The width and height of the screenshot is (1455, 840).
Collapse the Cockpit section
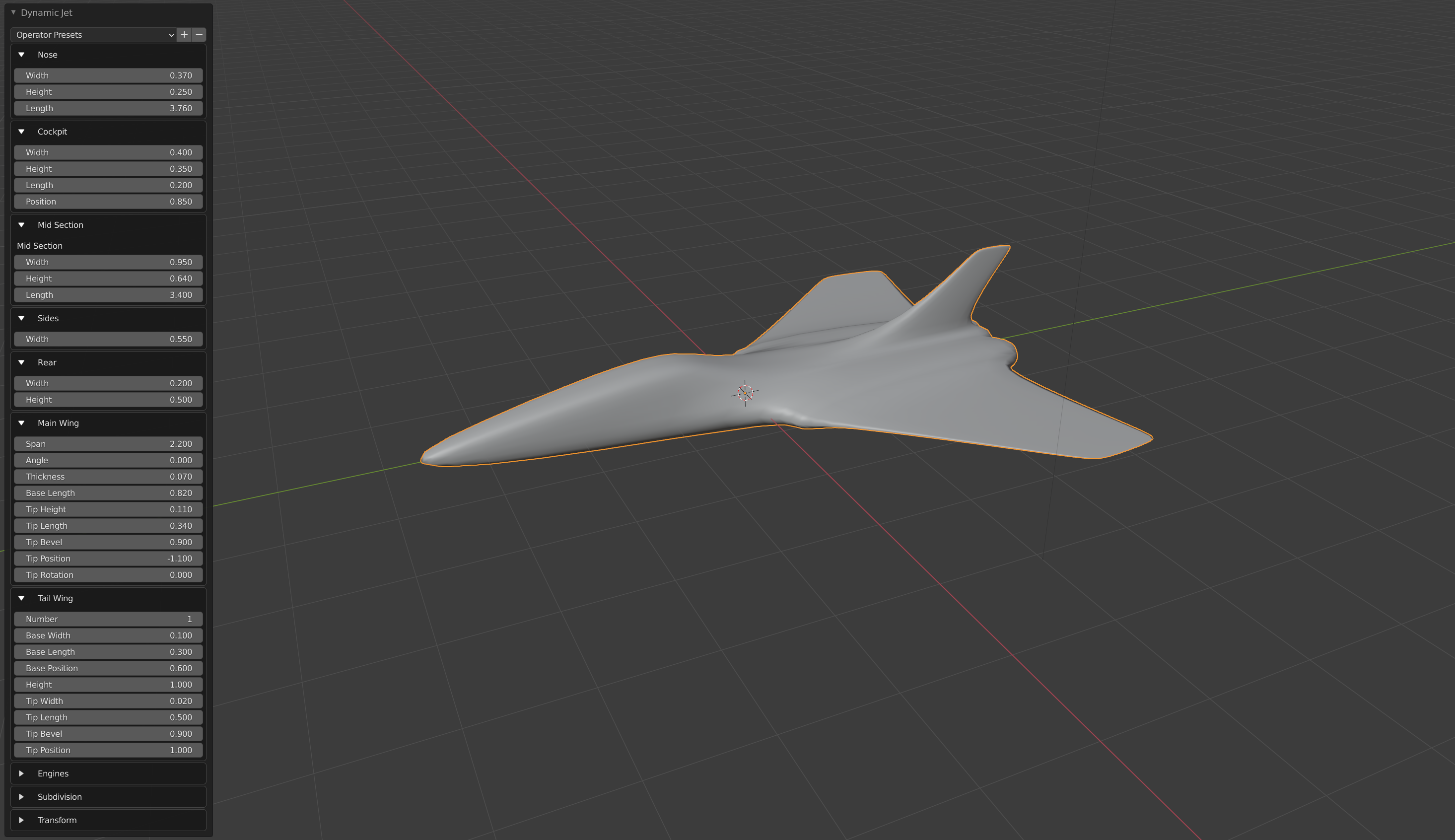point(21,132)
